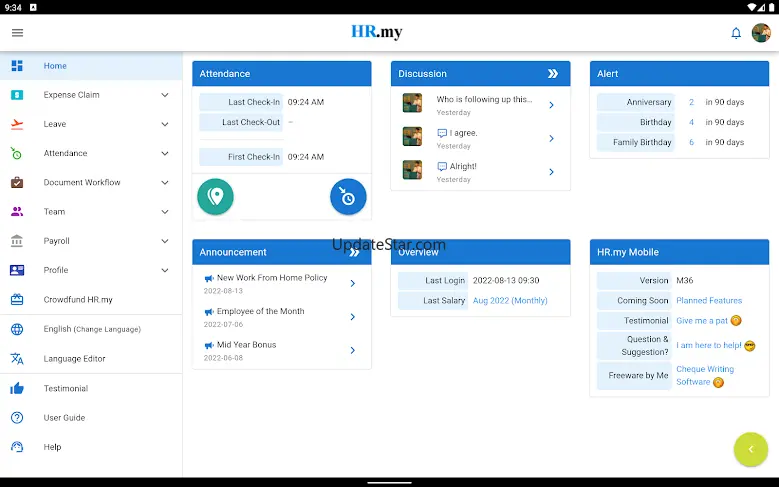Open the Cheque Writing Software link

[x=704, y=375]
